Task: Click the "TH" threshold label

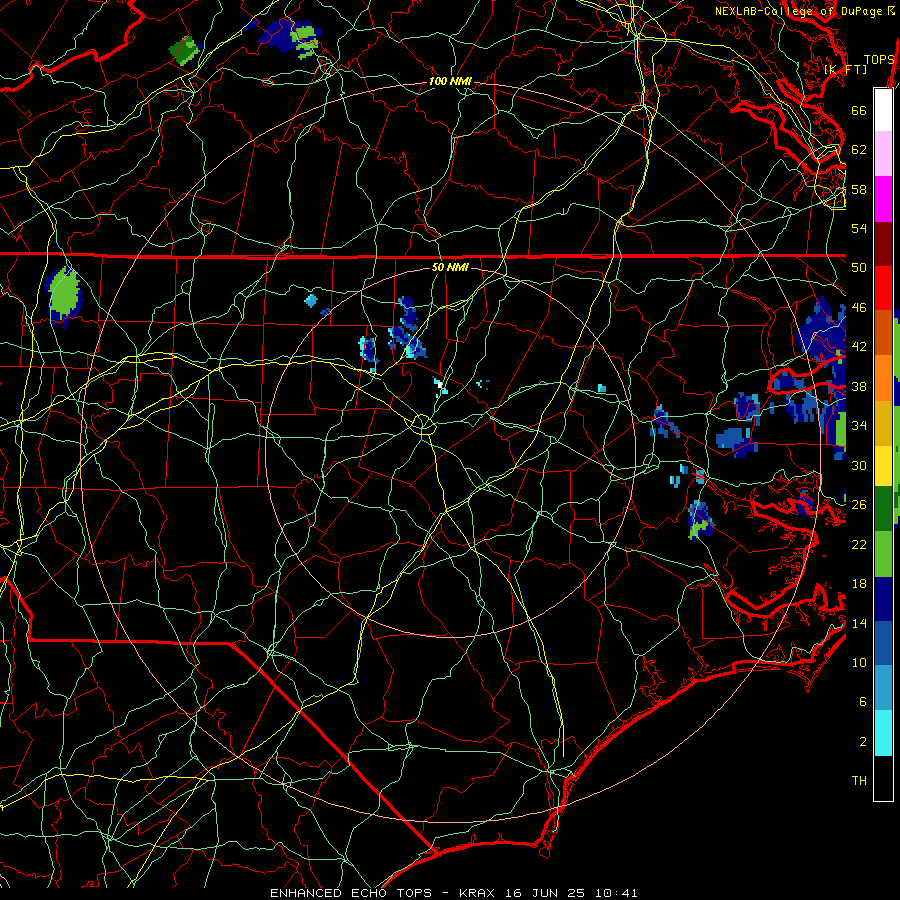Action: point(859,781)
